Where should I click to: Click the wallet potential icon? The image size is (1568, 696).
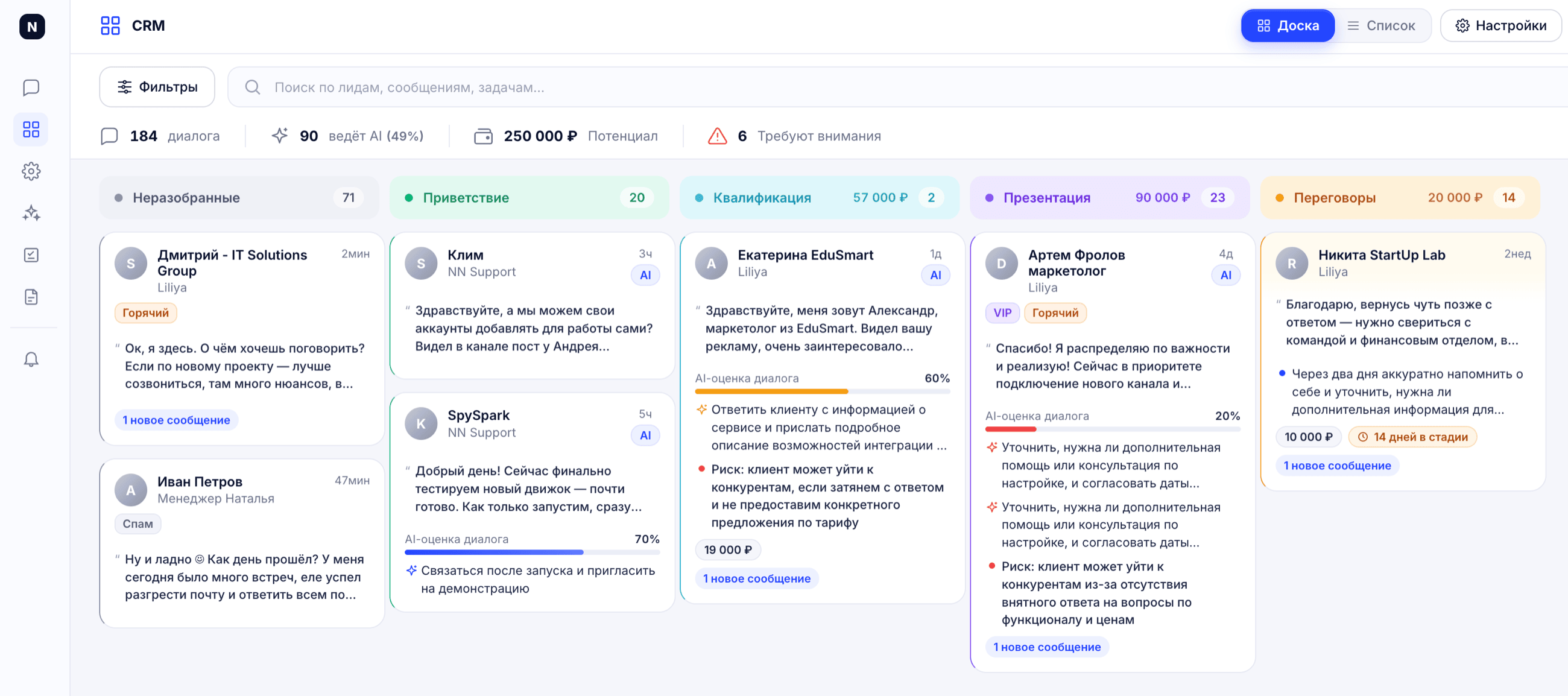point(483,136)
